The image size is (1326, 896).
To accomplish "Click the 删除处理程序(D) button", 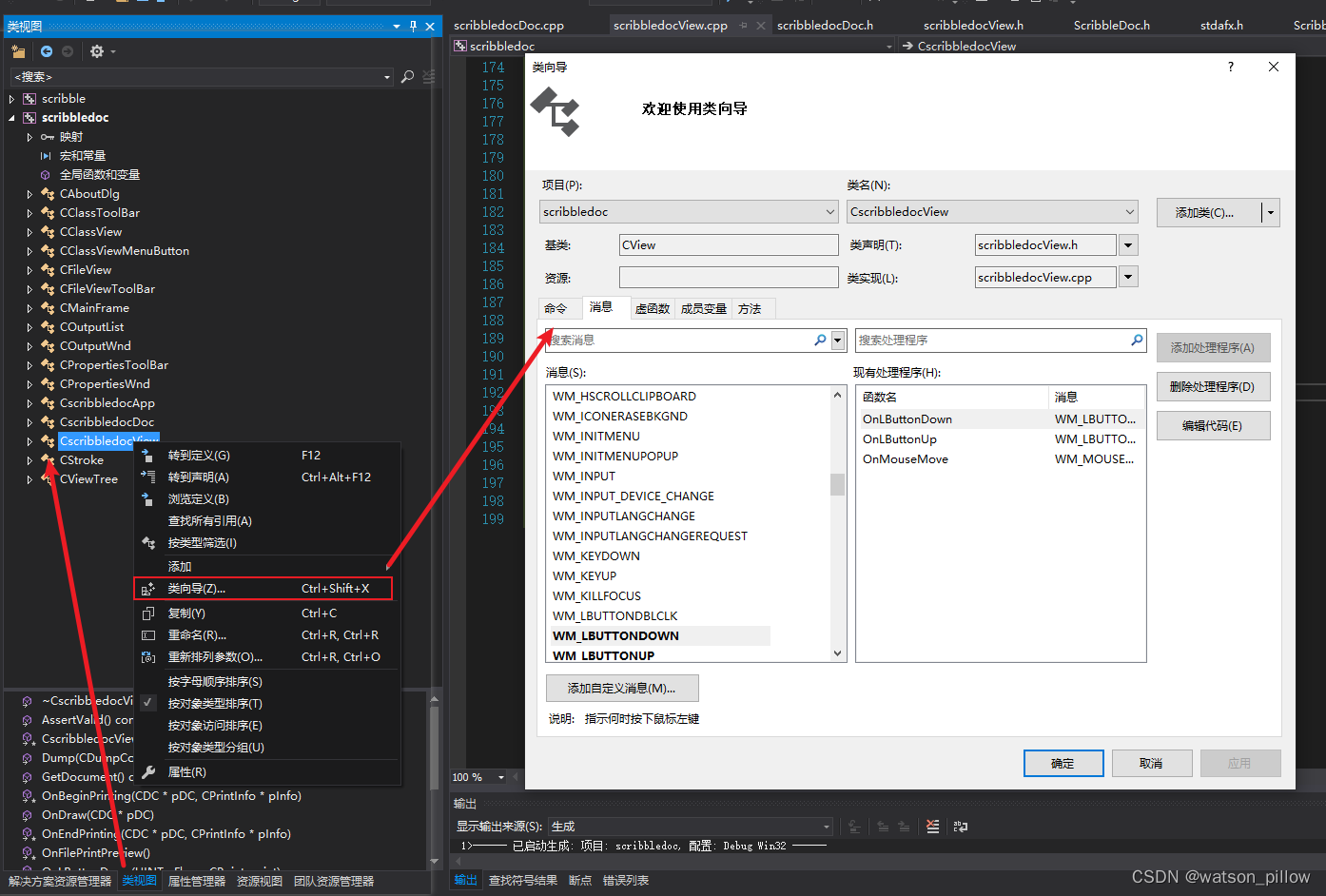I will (x=1213, y=386).
